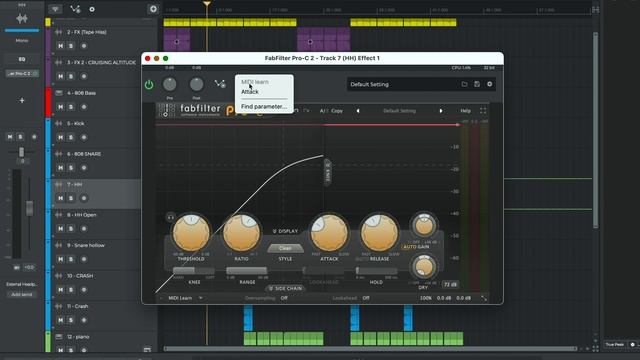
Task: Click the audition triggering headphone icon
Action: pos(170,217)
